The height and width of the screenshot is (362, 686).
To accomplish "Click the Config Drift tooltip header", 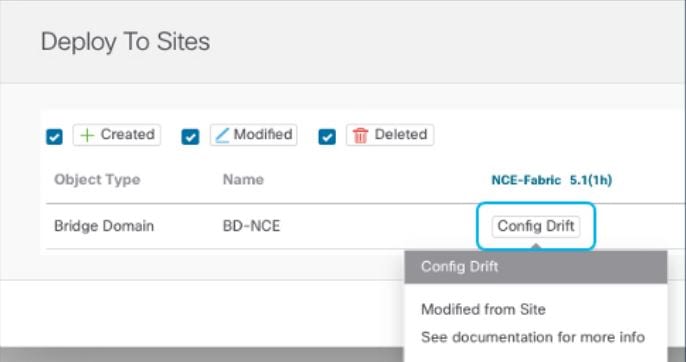I will tap(536, 267).
